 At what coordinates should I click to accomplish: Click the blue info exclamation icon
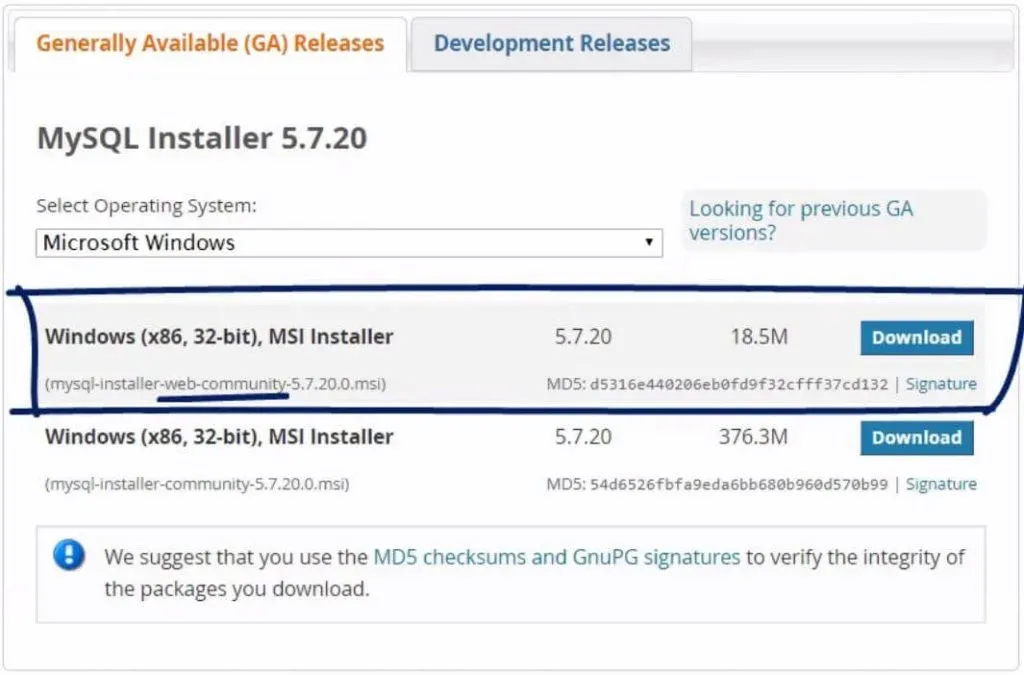(69, 555)
